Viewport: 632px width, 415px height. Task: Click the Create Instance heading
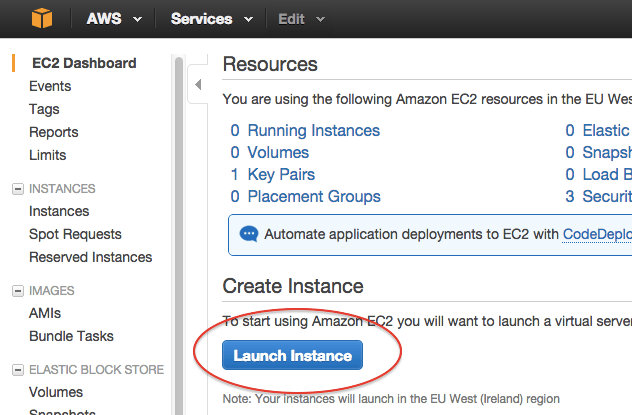click(293, 286)
